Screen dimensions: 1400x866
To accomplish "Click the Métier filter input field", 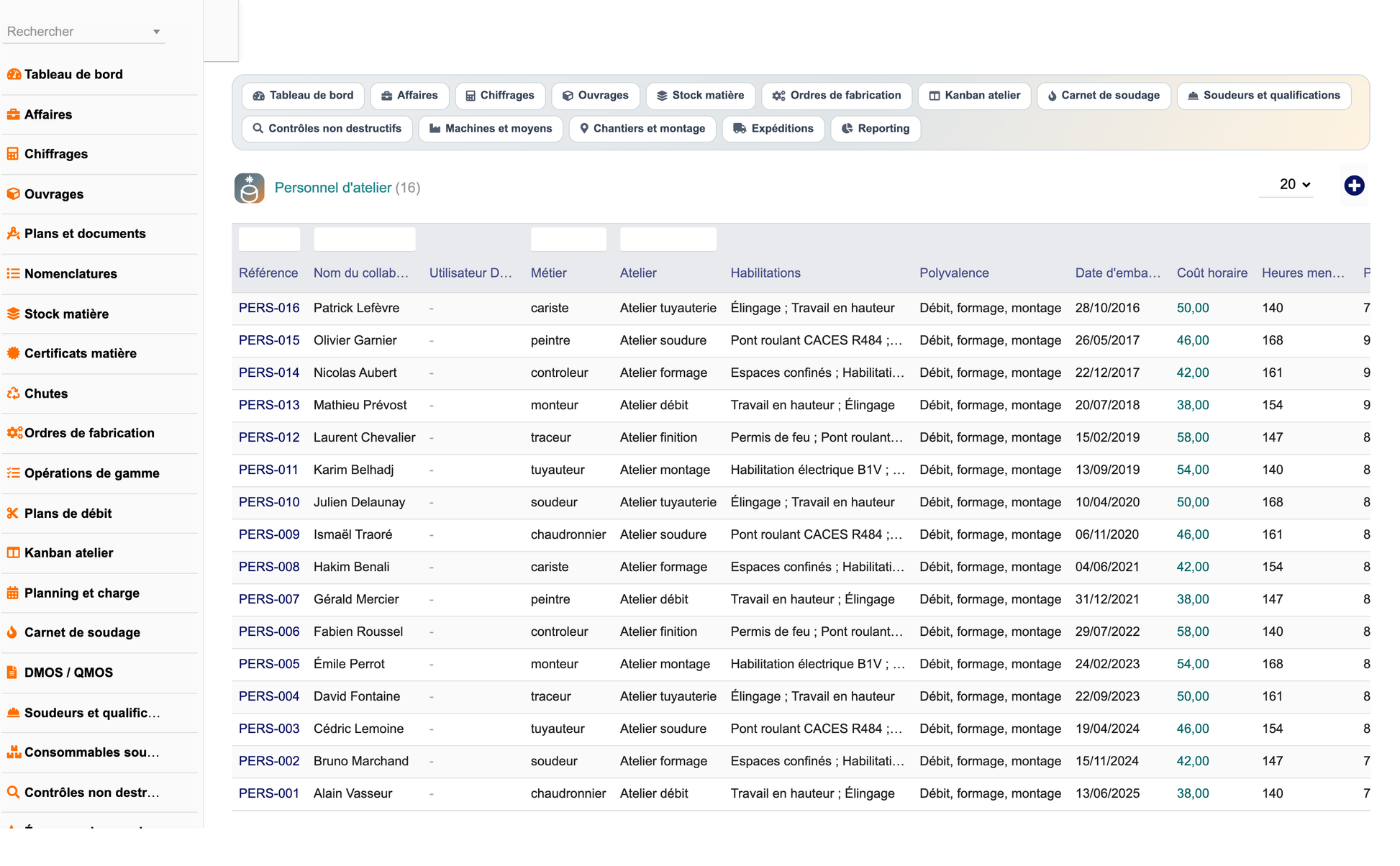I will 568,240.
